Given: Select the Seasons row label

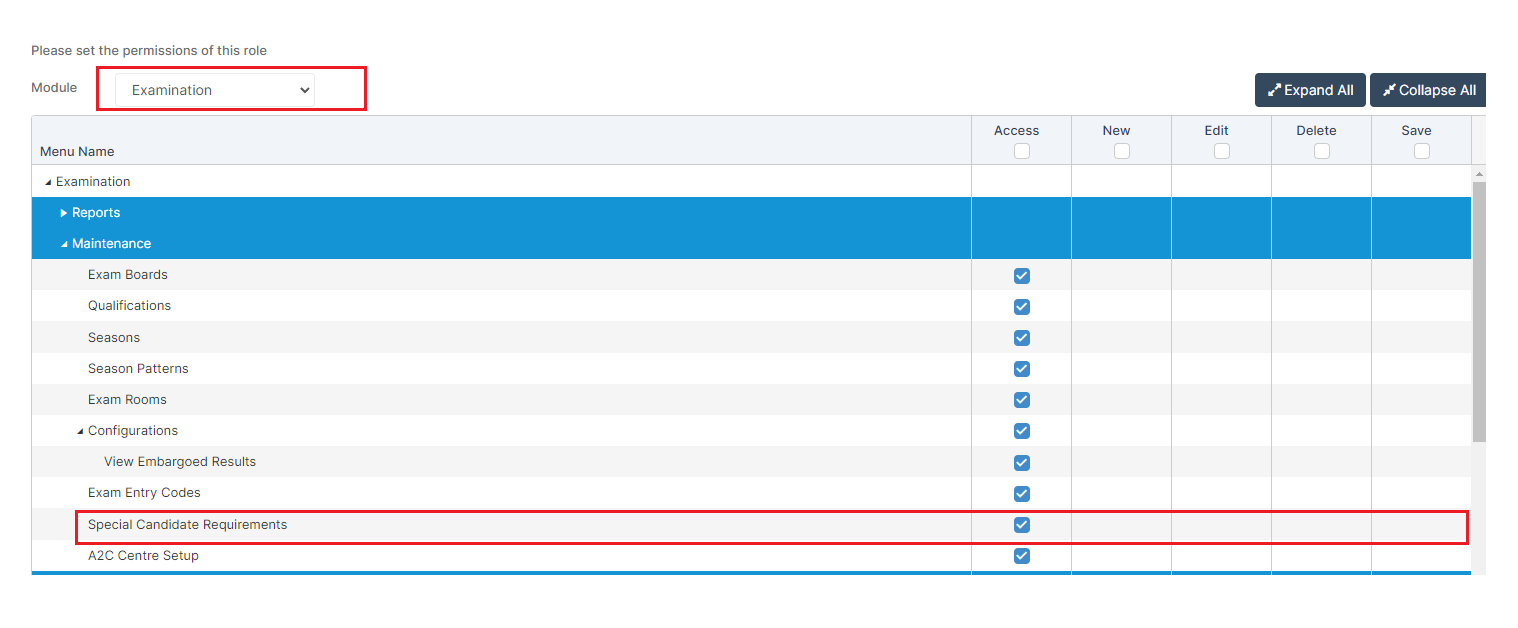Looking at the screenshot, I should [x=114, y=338].
